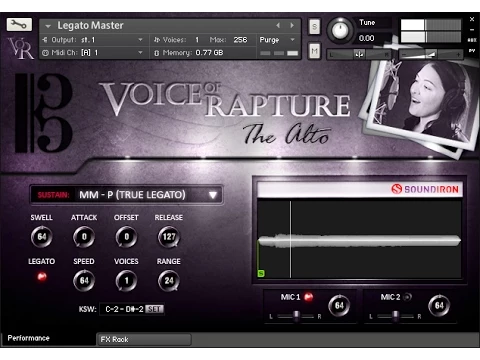The width and height of the screenshot is (480, 360).
Task: Click the MIC 1 volume knob
Action: (x=339, y=305)
